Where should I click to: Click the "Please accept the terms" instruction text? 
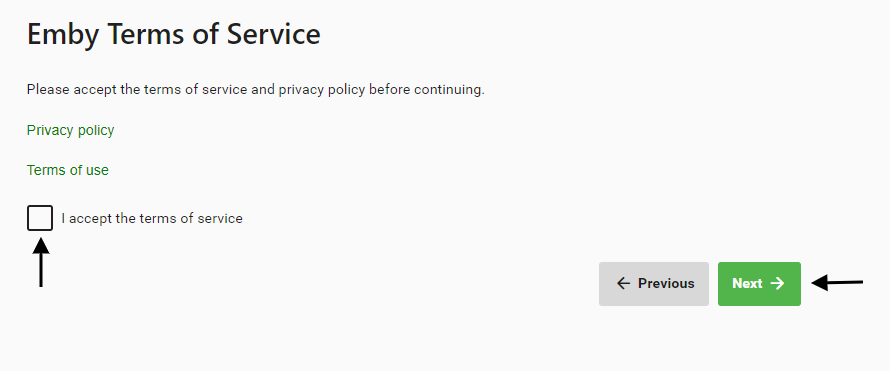[x=255, y=90]
